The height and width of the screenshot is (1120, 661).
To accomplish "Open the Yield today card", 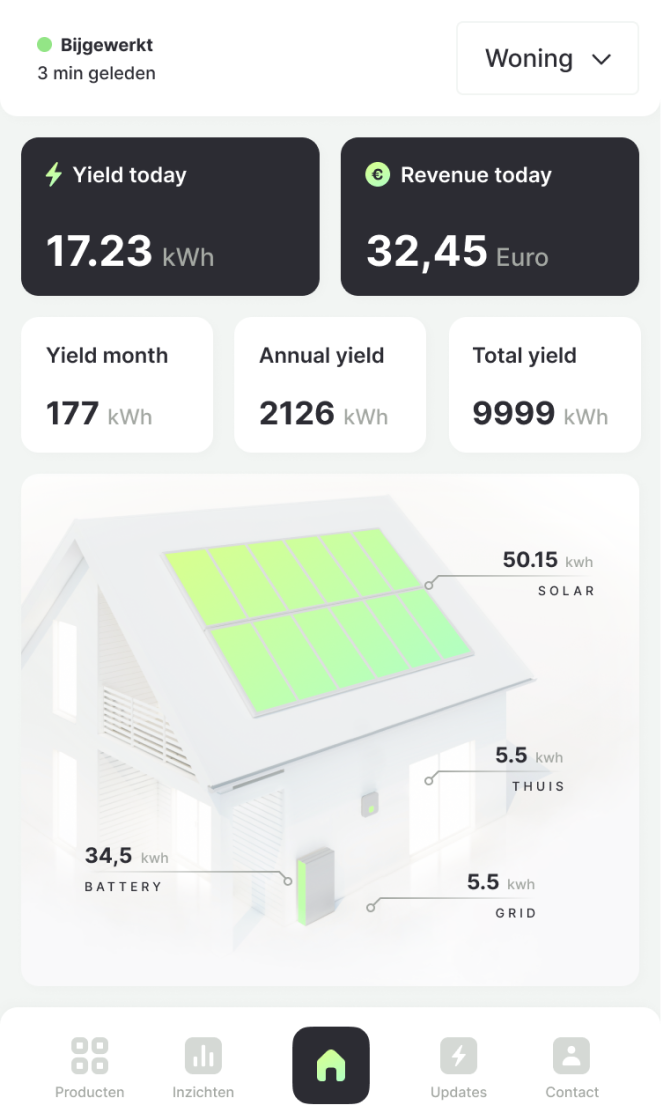I will tap(170, 216).
